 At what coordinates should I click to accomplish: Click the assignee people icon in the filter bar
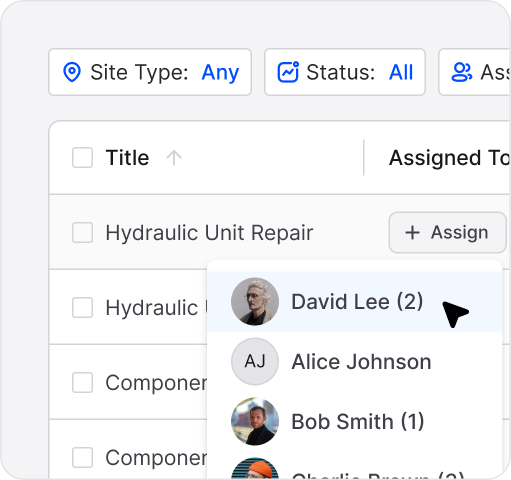pyautogui.click(x=462, y=72)
